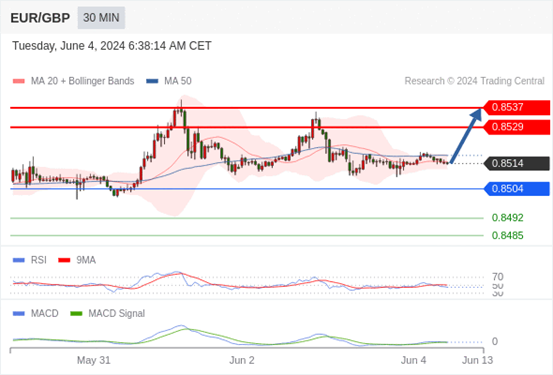Click the MA 50 legend label

click(178, 81)
